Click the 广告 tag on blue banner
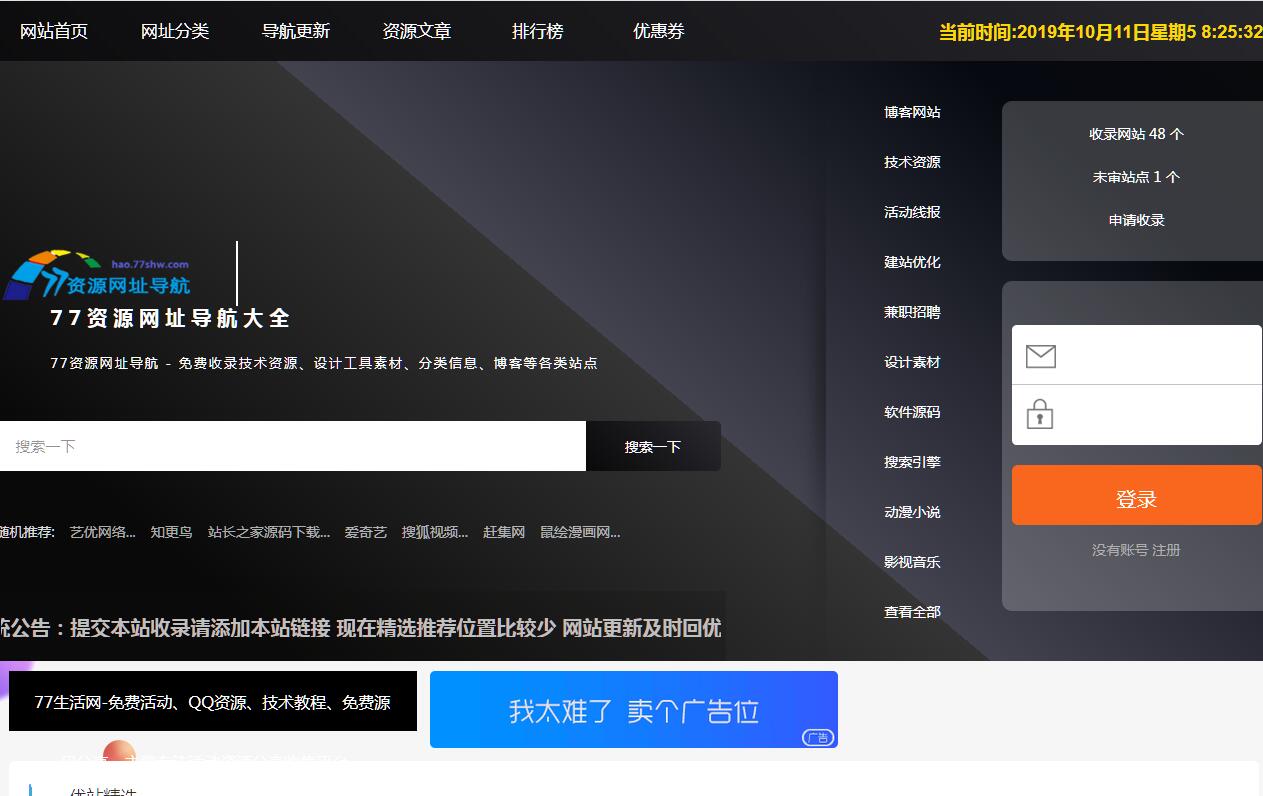Image resolution: width=1263 pixels, height=796 pixels. pos(817,738)
